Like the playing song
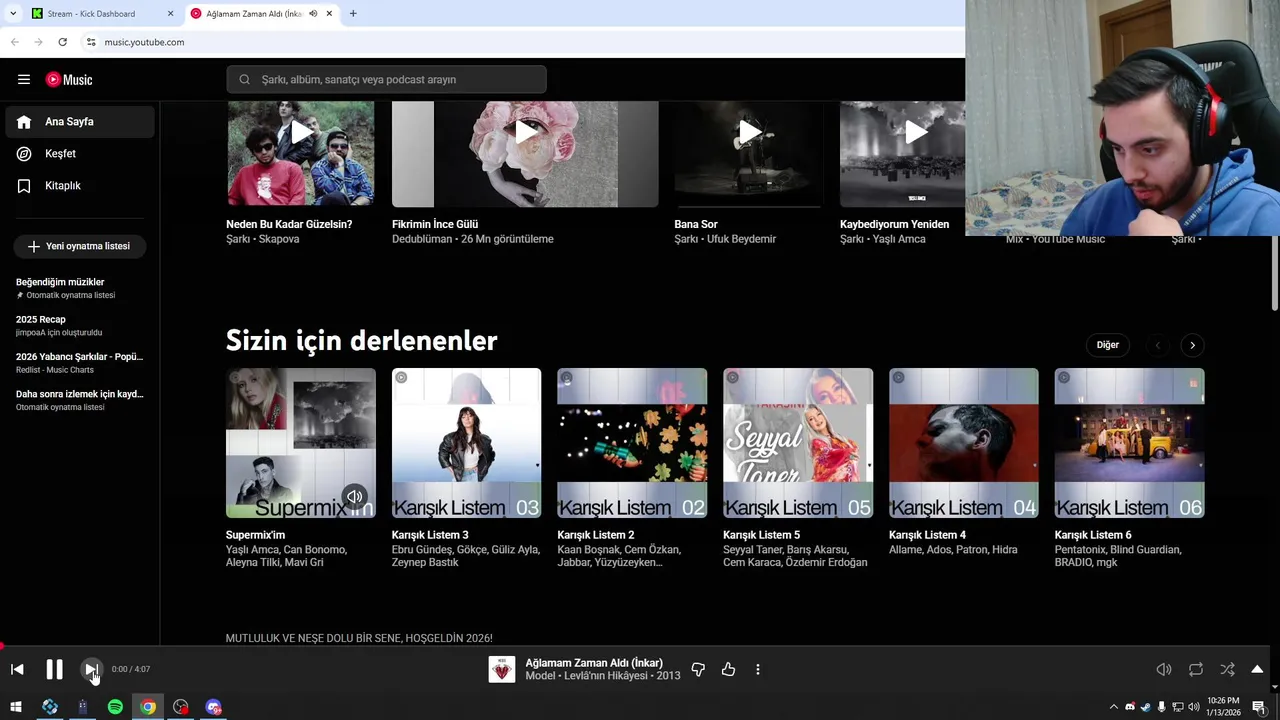 (728, 669)
